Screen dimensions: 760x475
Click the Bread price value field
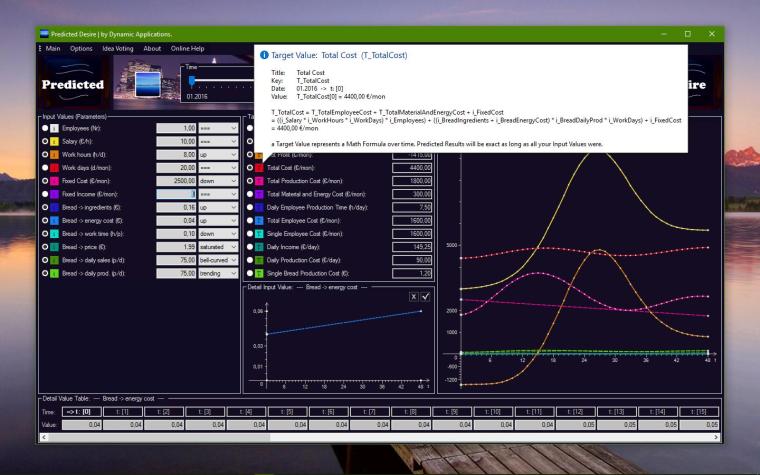[176, 247]
